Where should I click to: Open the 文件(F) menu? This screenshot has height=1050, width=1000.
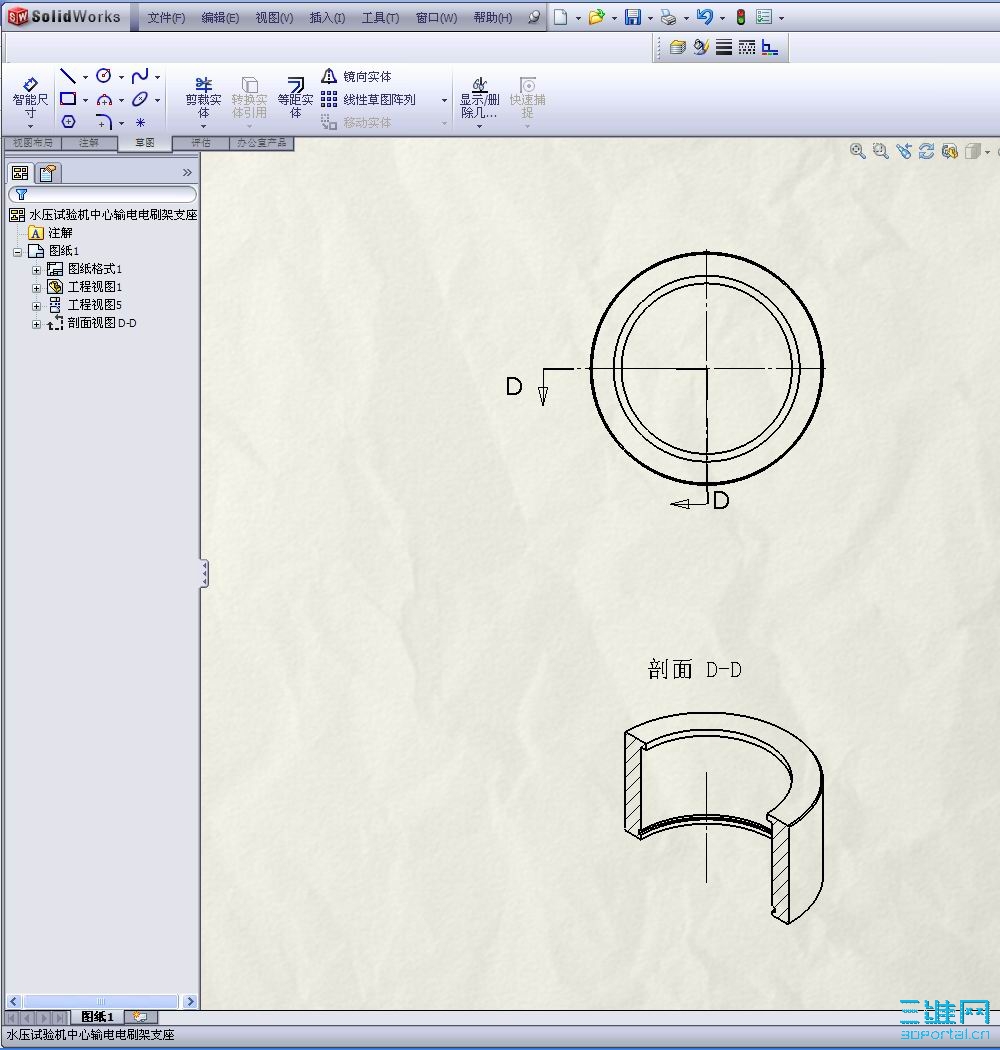[x=166, y=17]
